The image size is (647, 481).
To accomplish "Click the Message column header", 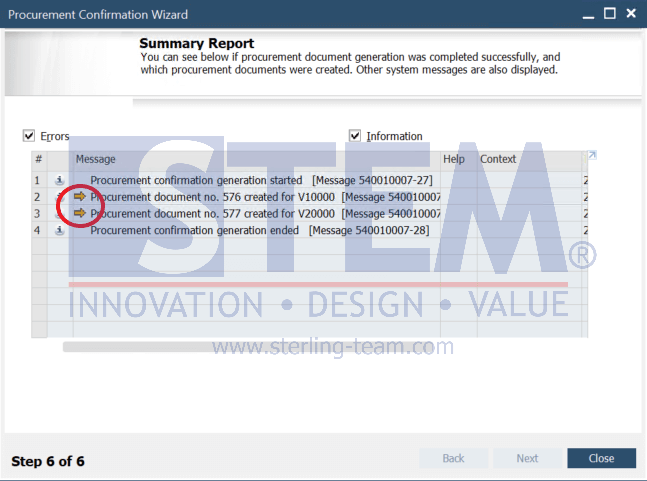I will [256, 159].
